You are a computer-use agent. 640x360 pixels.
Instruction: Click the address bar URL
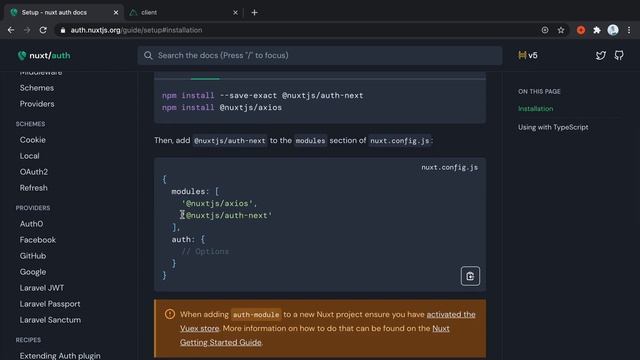click(x=136, y=30)
